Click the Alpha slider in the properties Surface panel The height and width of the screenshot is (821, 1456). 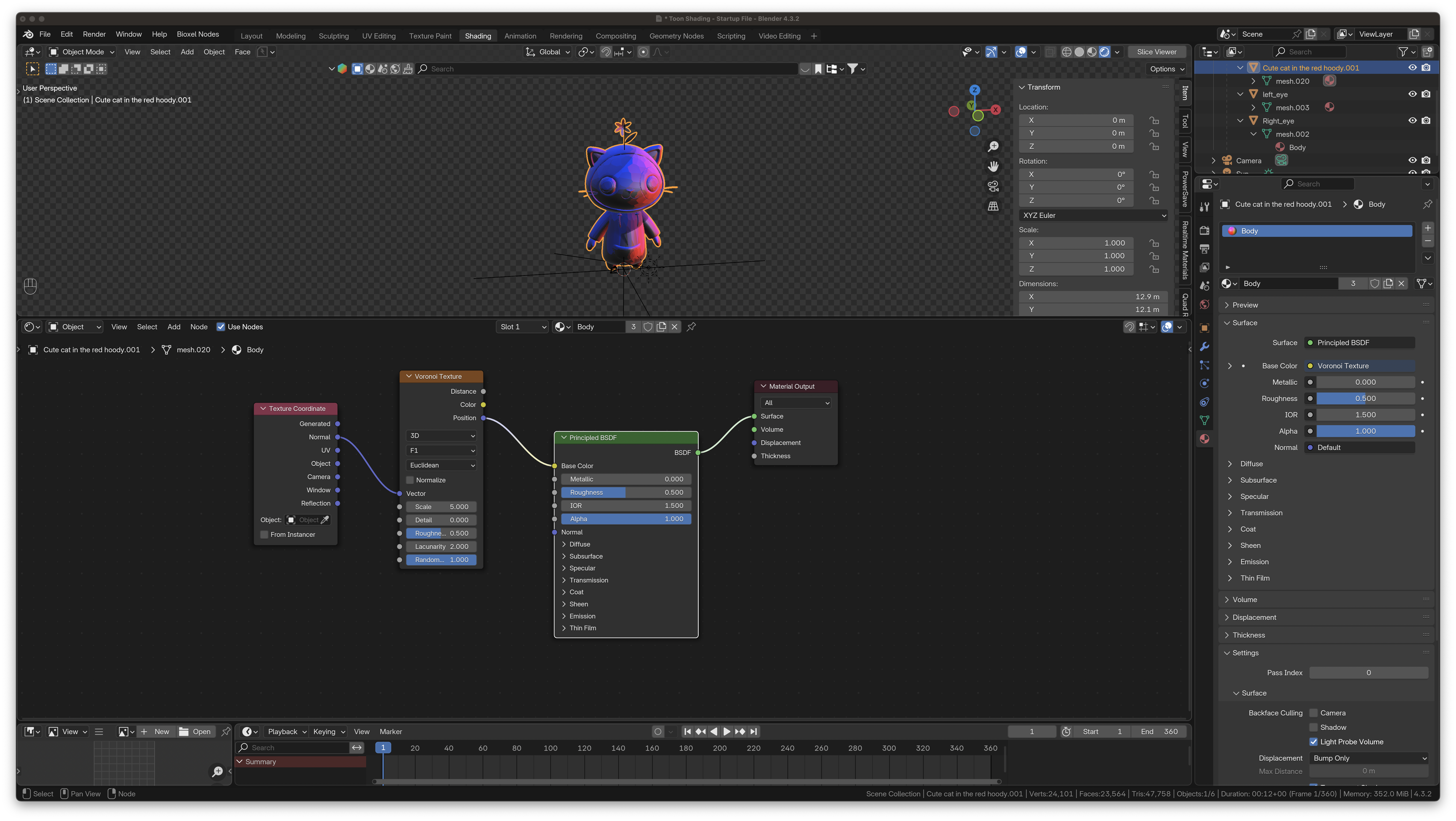click(1366, 431)
